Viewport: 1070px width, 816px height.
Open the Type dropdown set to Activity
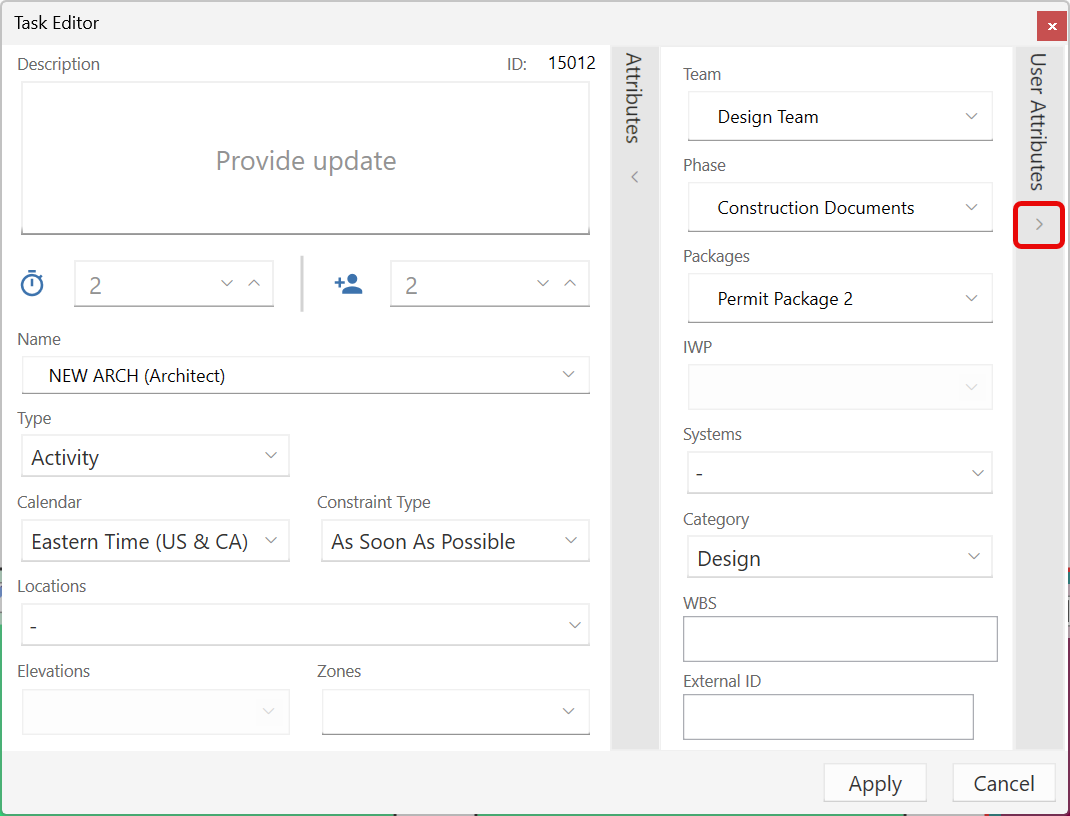[156, 456]
